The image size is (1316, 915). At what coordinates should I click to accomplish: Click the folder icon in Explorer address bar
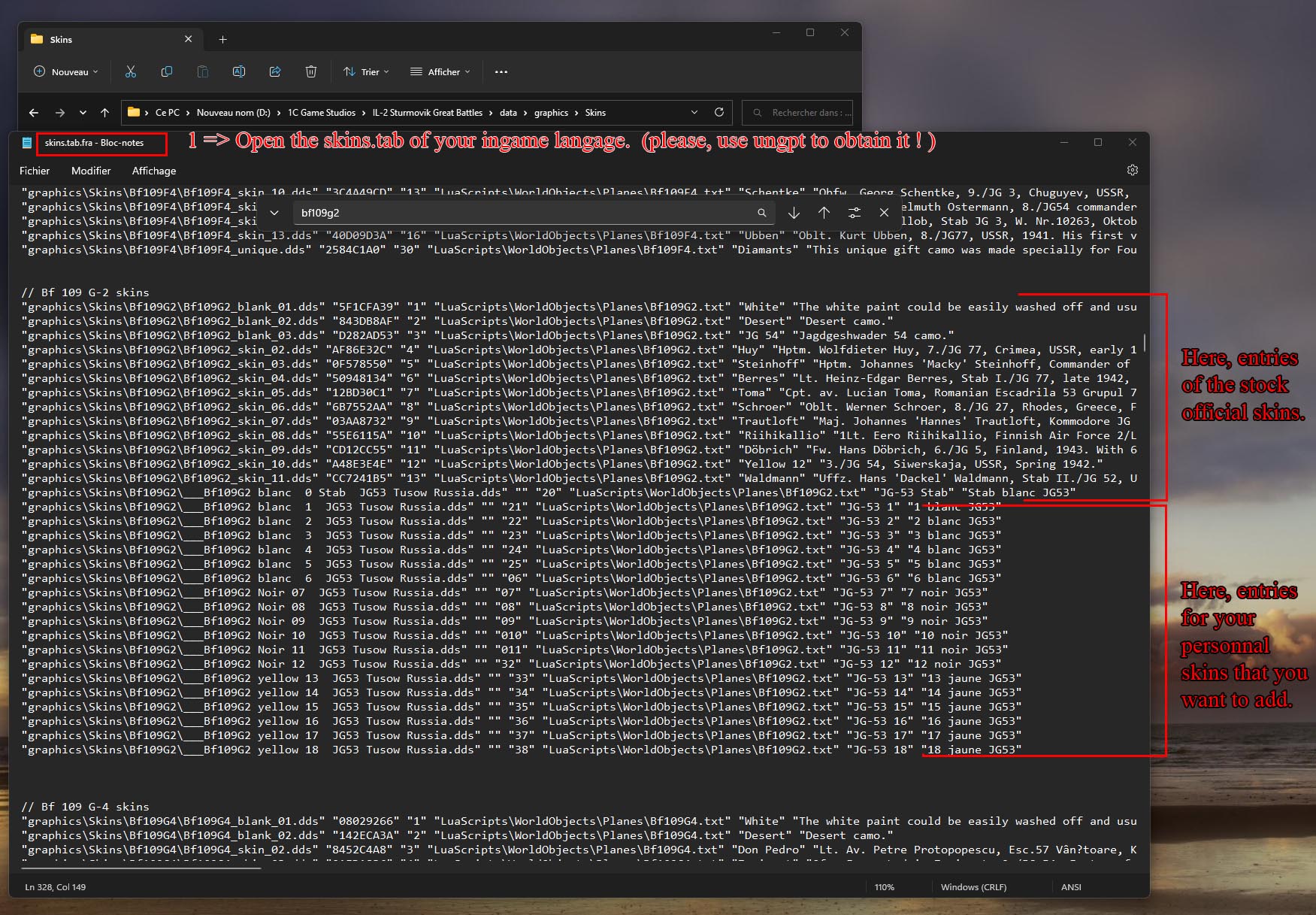(x=134, y=112)
